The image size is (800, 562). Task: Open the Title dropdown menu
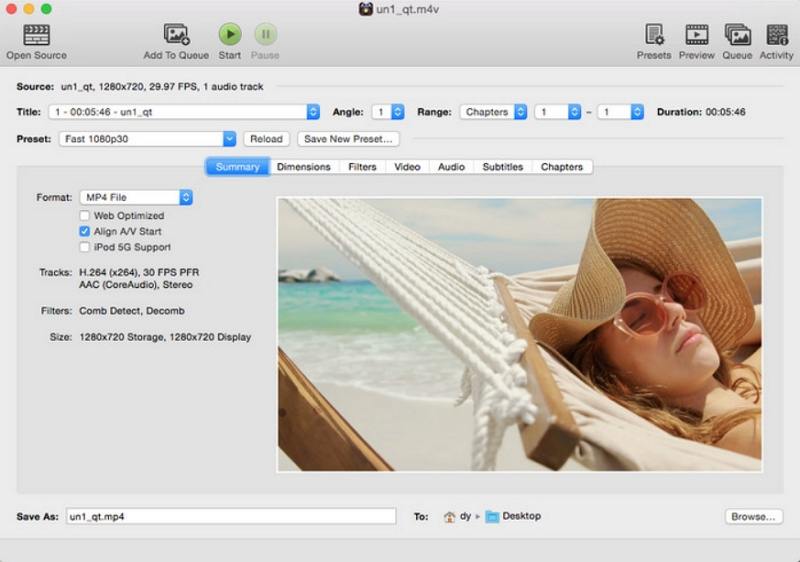(x=184, y=112)
